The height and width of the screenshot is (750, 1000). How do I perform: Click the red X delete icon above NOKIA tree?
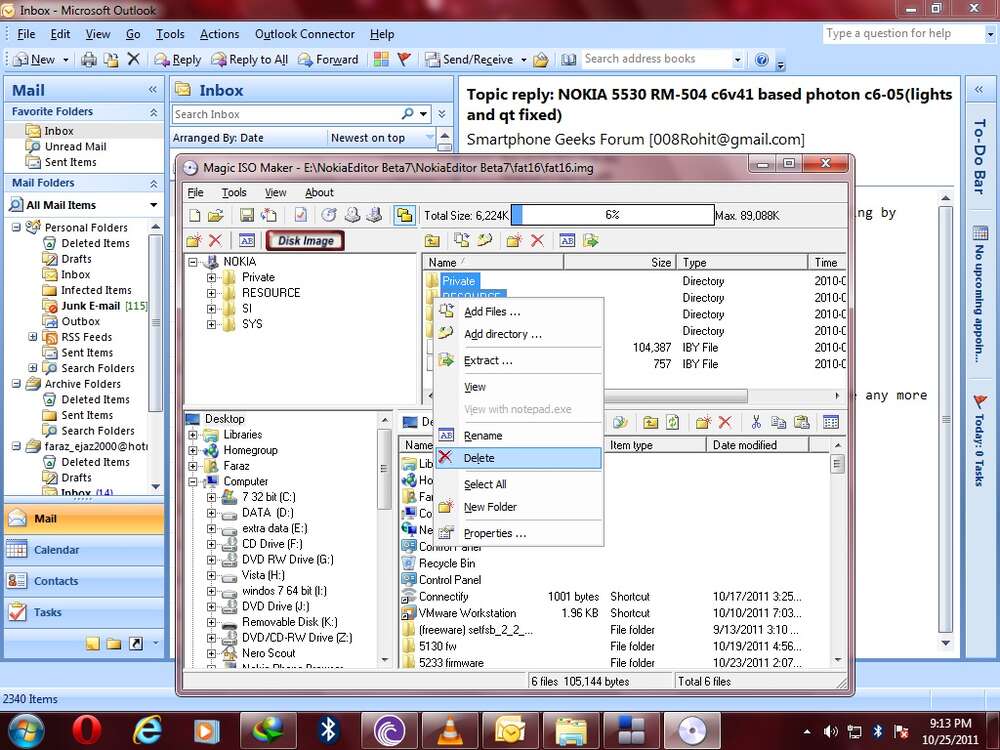point(215,240)
